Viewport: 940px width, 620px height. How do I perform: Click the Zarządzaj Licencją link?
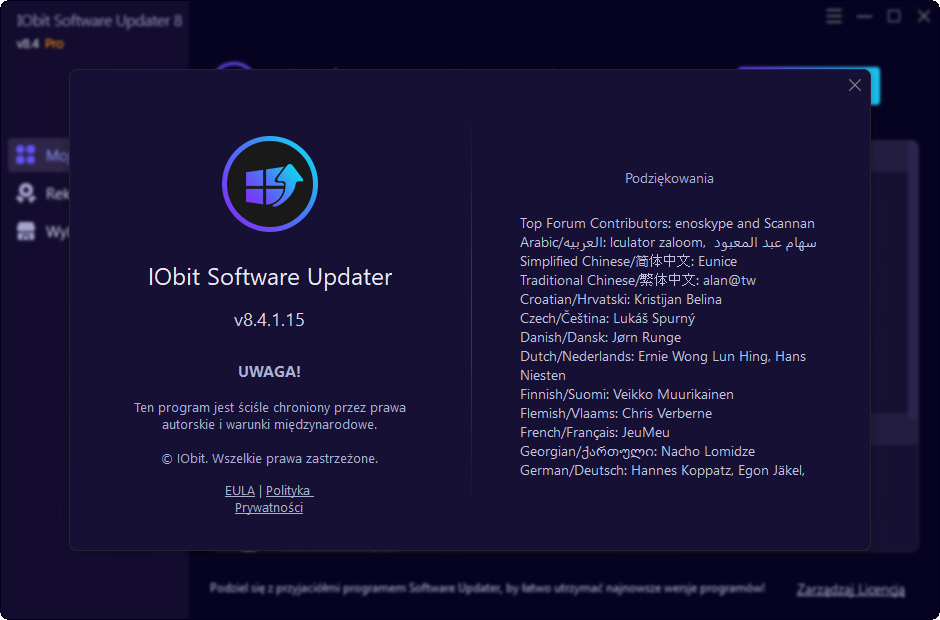point(850,589)
